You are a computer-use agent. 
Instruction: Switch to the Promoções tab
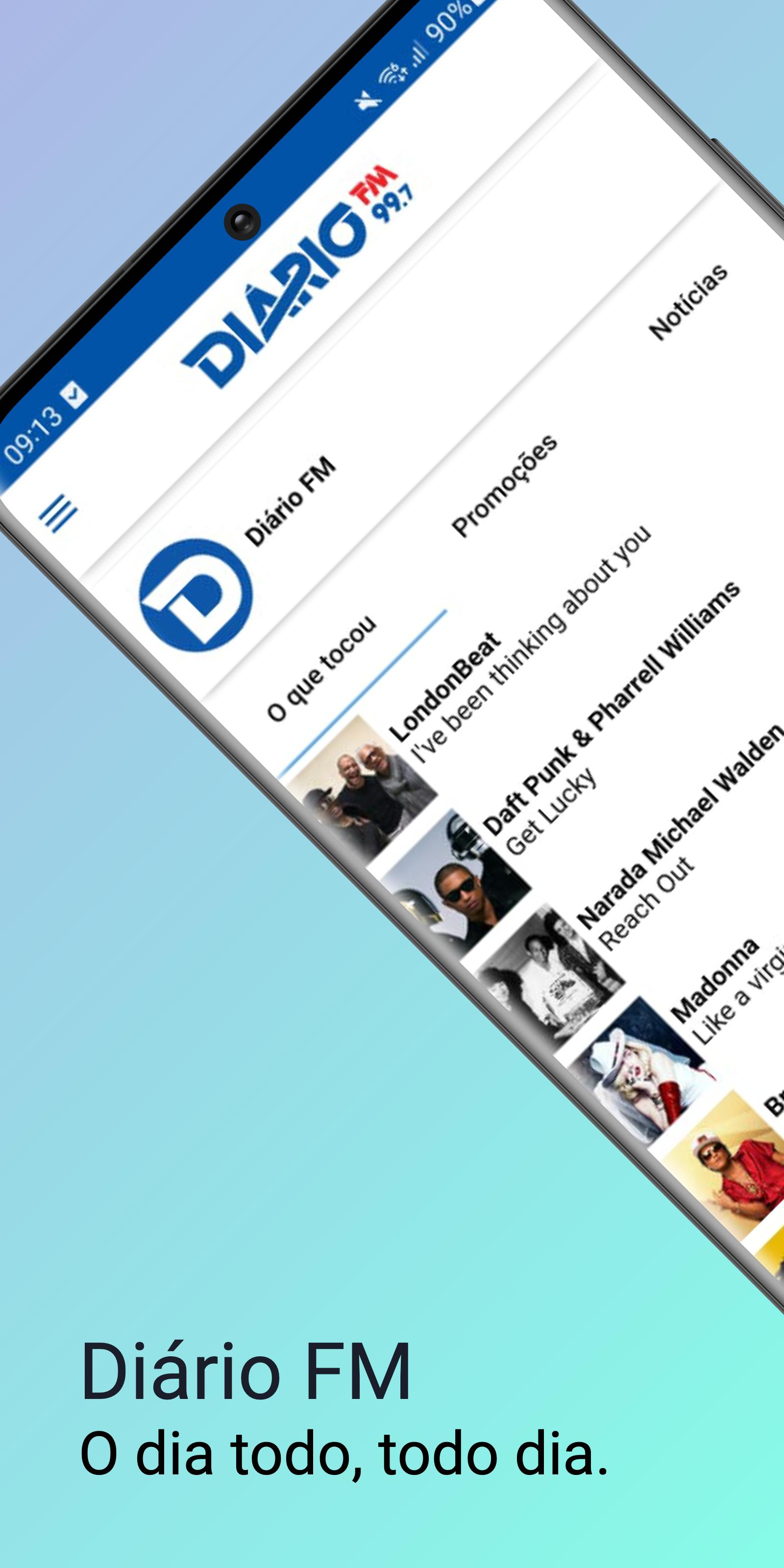click(504, 486)
